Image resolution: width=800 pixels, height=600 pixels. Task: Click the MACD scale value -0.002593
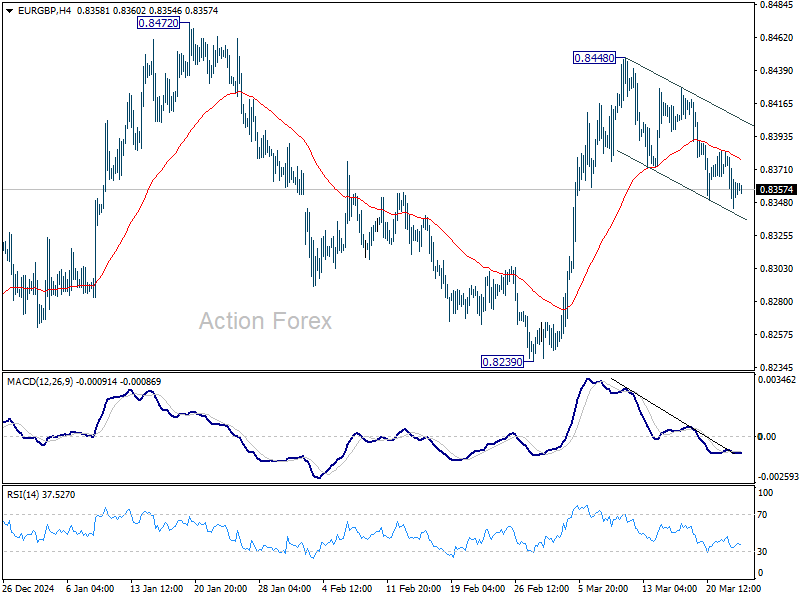click(x=778, y=477)
